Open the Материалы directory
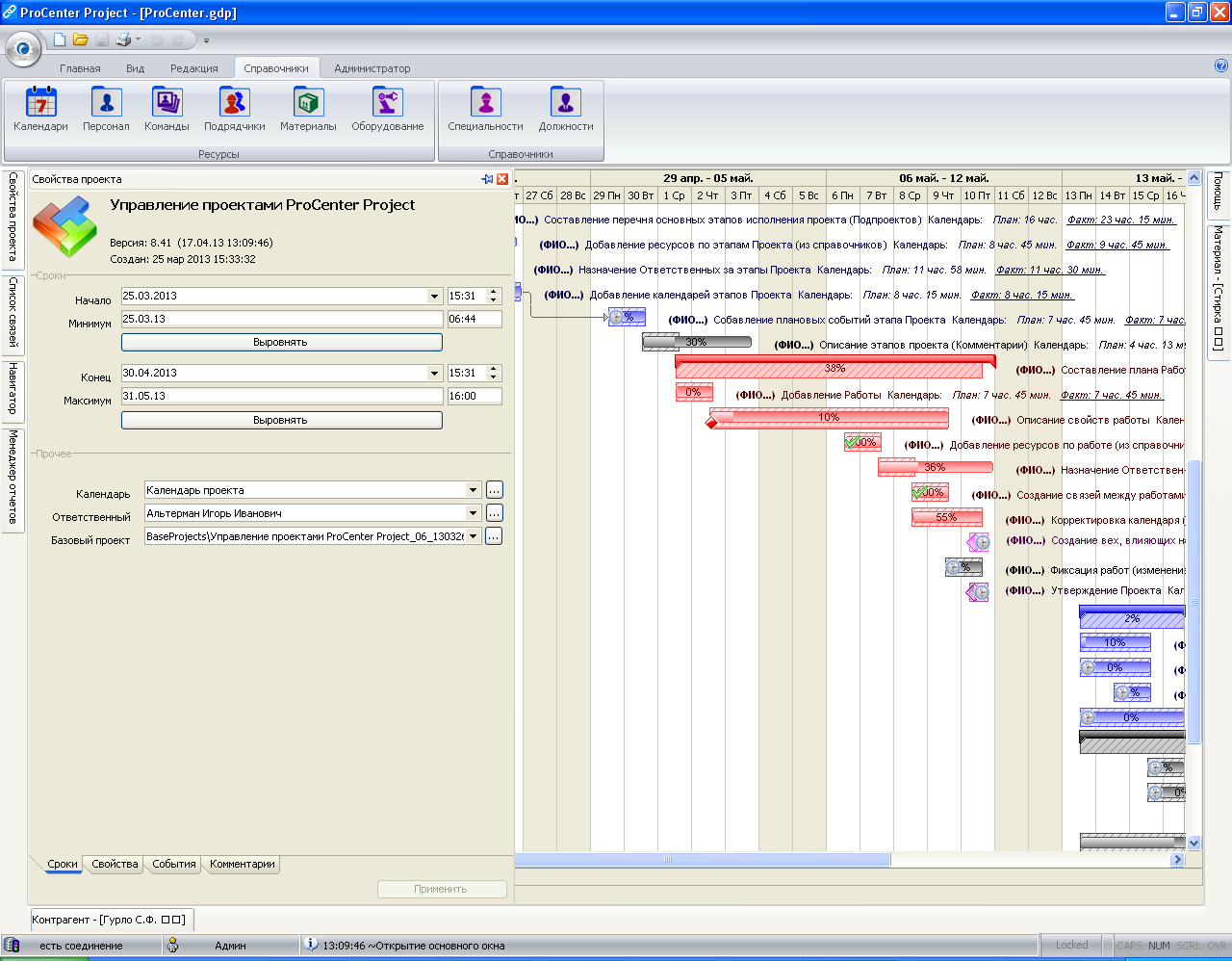1232x961 pixels. click(x=308, y=109)
